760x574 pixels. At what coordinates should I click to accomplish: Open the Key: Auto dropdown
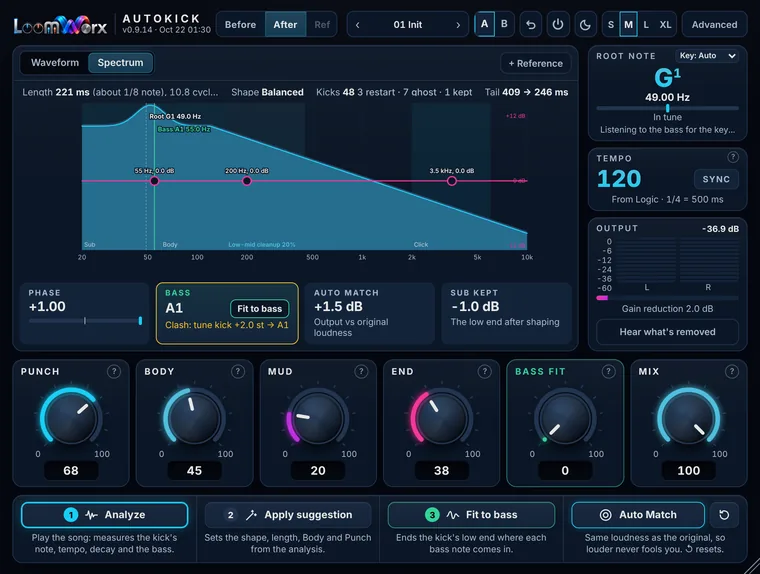tap(707, 56)
